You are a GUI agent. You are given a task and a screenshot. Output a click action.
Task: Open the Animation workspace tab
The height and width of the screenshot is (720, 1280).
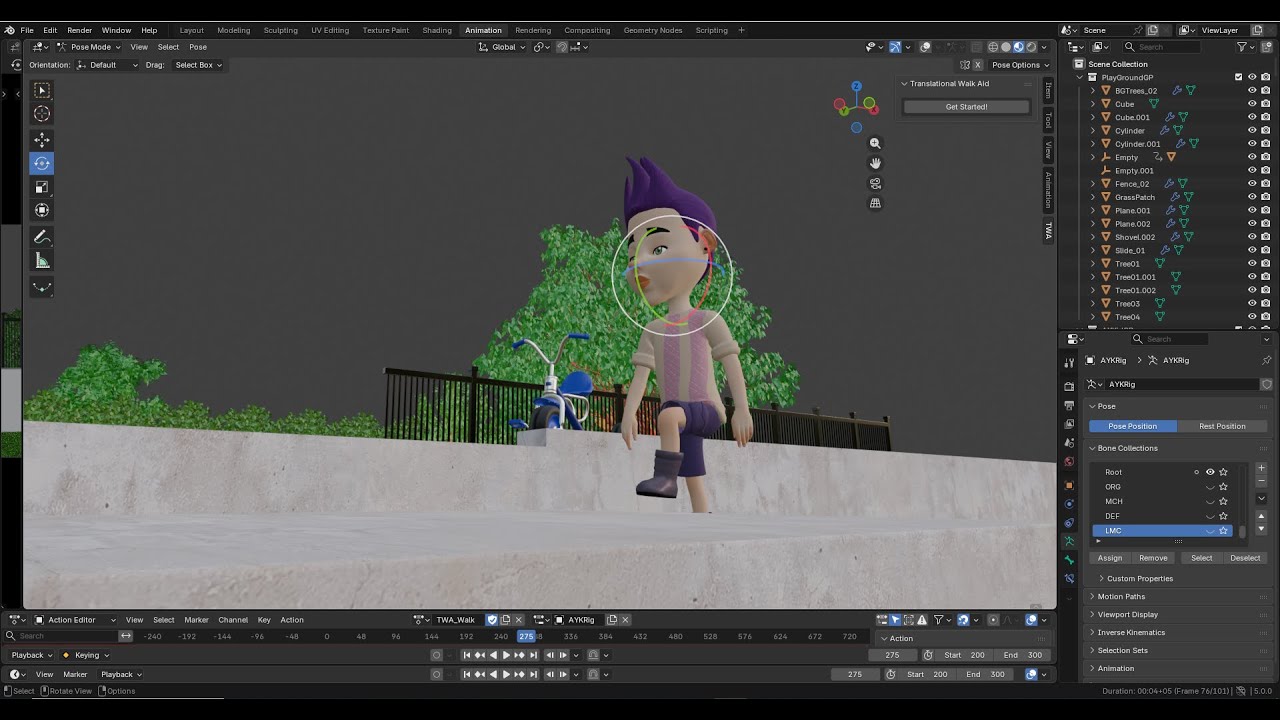pos(483,30)
